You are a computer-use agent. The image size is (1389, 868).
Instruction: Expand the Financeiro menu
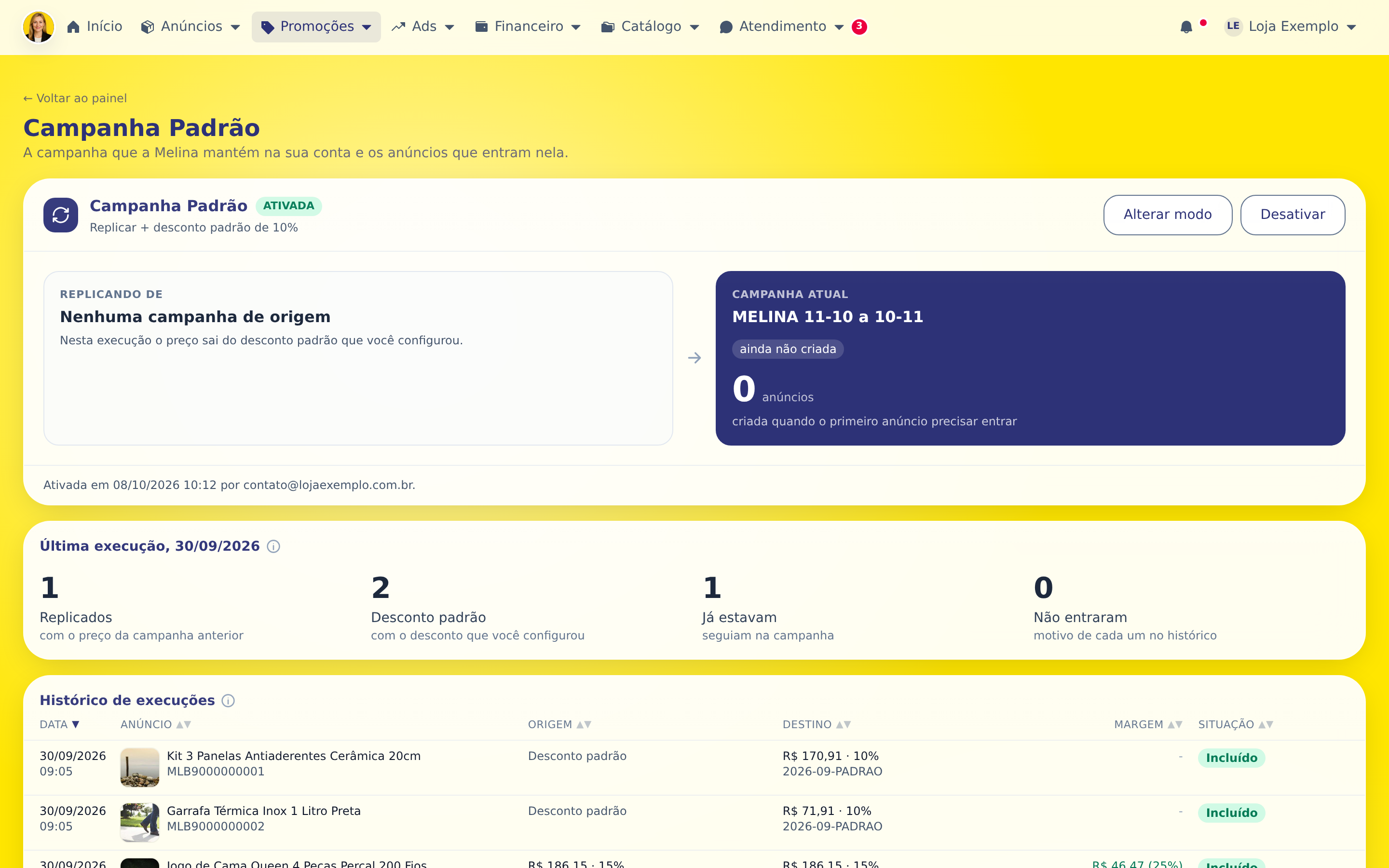point(528,27)
